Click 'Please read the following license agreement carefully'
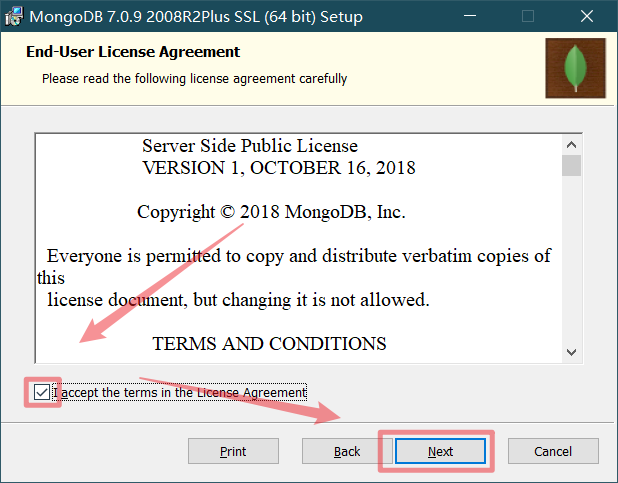This screenshot has width=618, height=483. coord(195,78)
